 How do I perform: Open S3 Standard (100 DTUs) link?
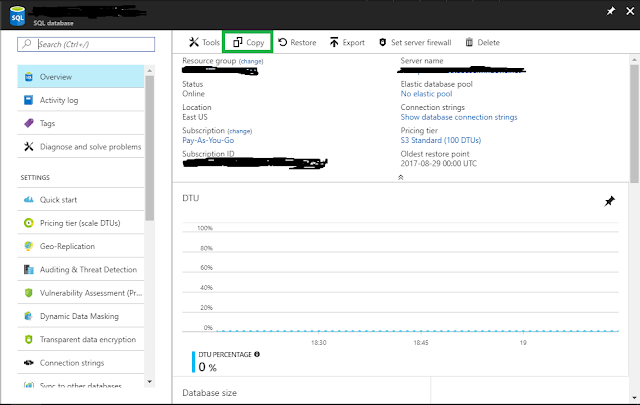[441, 140]
